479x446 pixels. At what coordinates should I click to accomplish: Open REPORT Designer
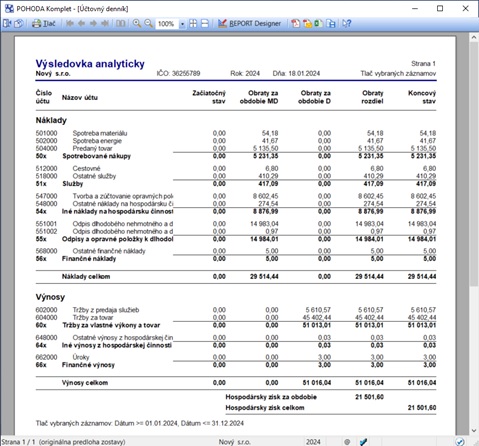point(249,23)
